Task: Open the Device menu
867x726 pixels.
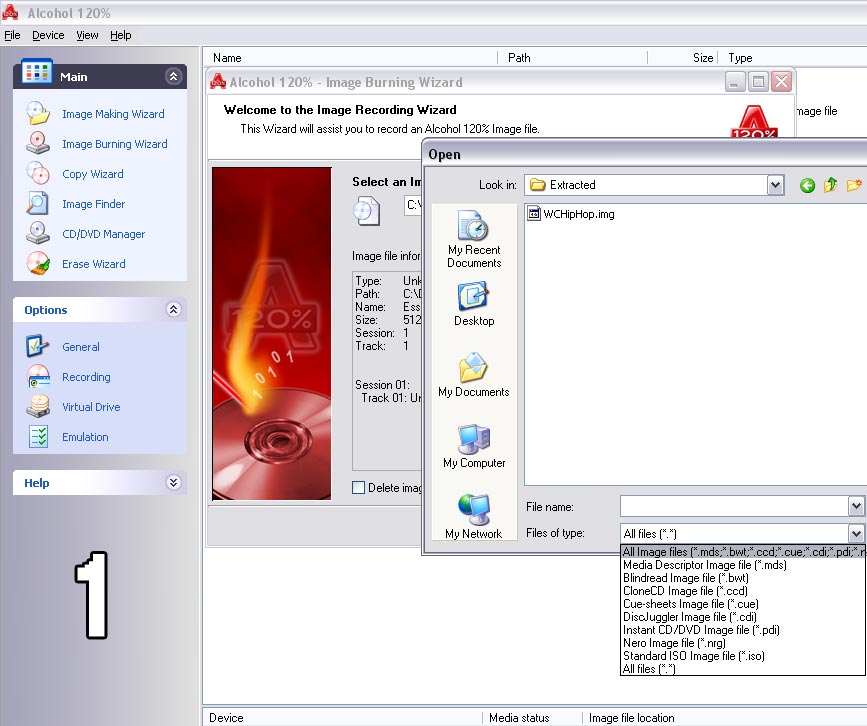Action: click(x=48, y=35)
